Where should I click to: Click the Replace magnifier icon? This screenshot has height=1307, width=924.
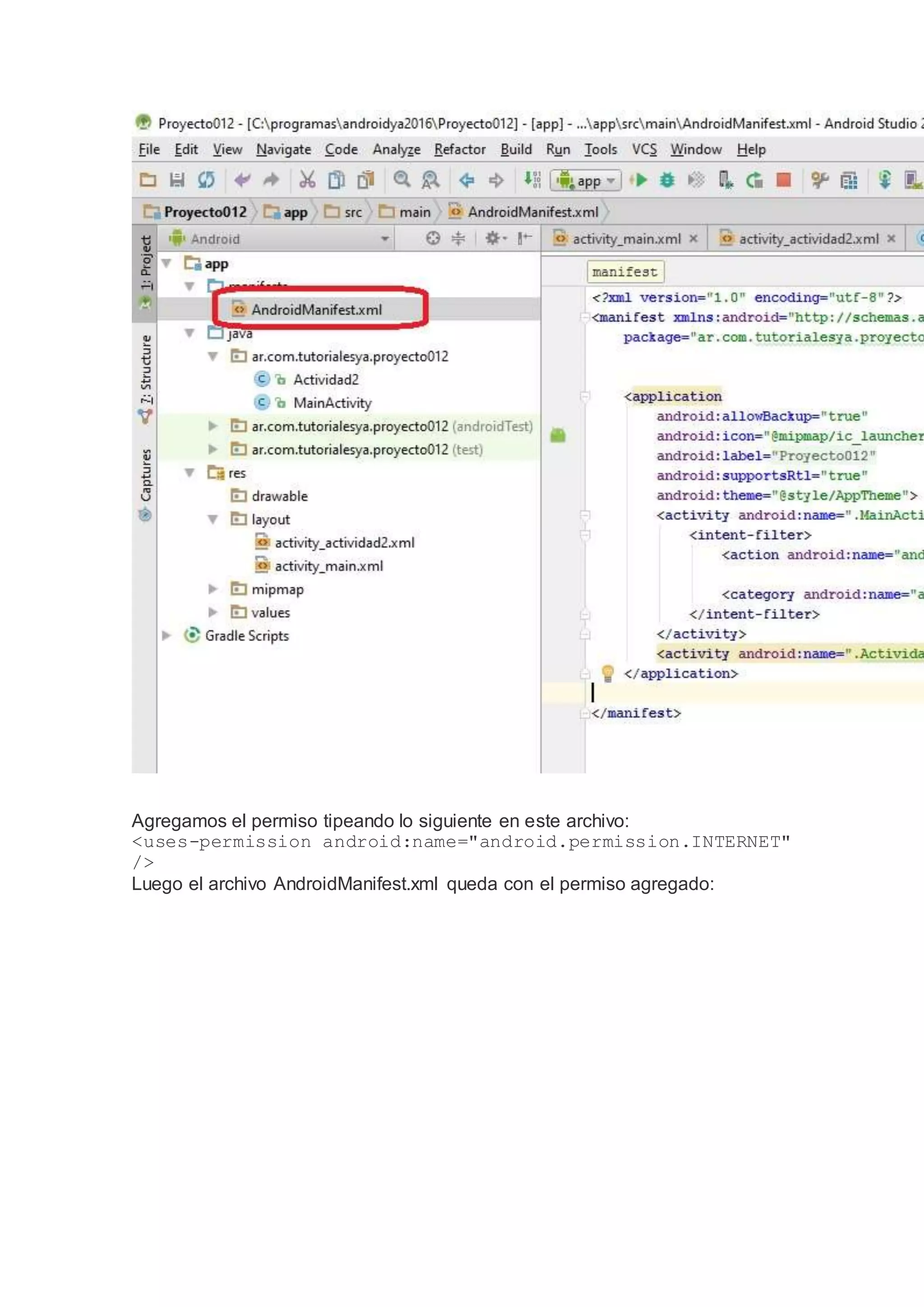pyautogui.click(x=431, y=180)
